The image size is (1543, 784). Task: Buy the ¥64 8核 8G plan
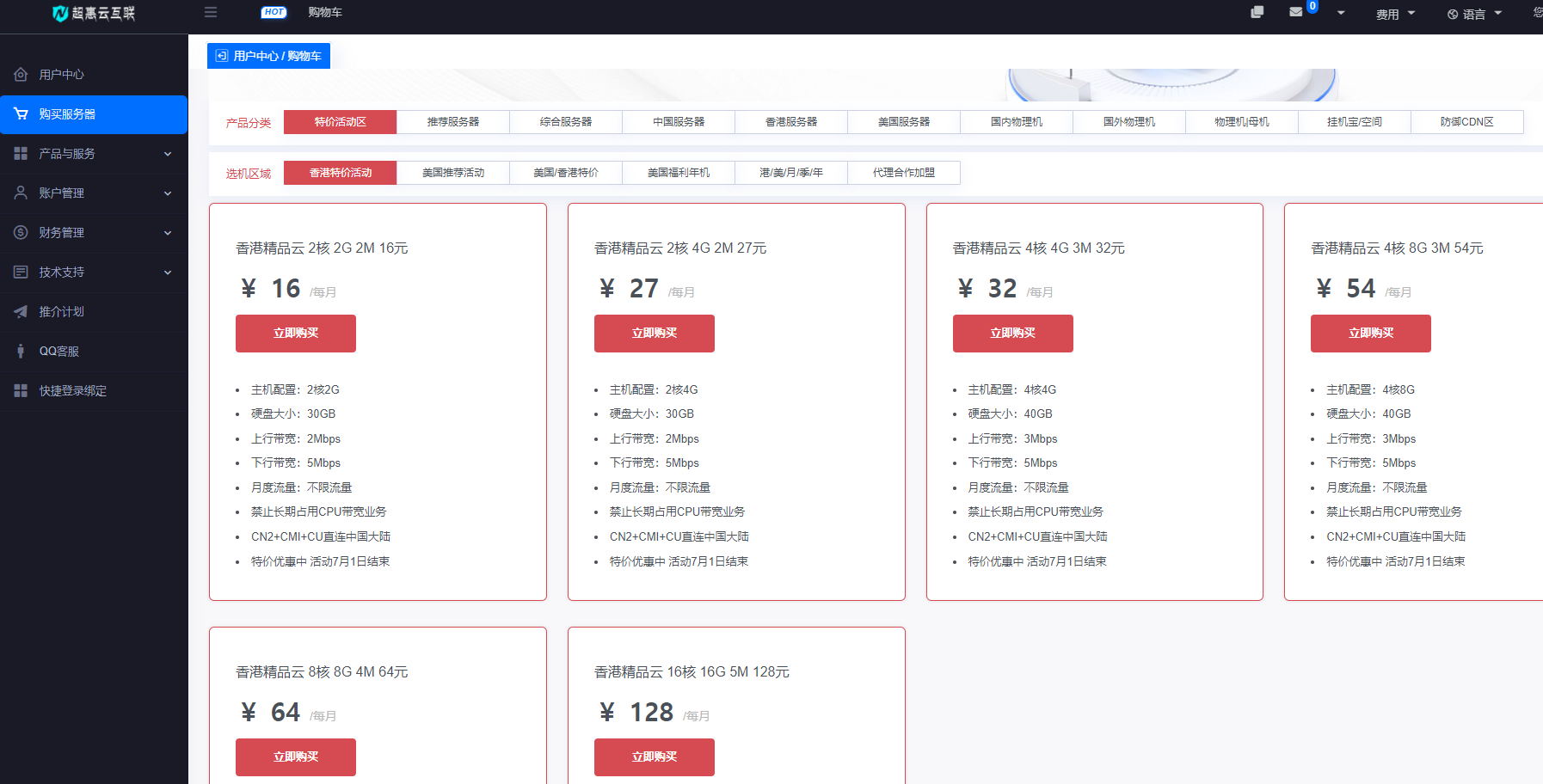296,757
